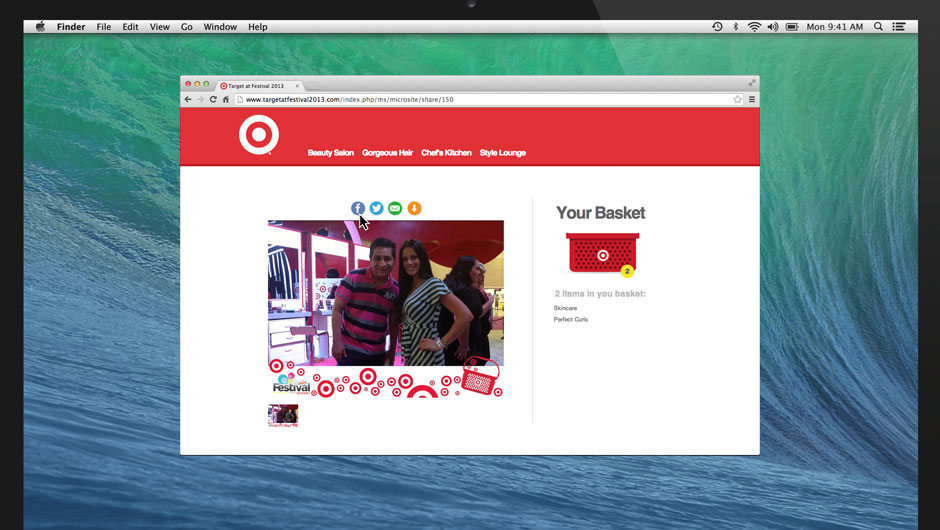Open Finder menu
This screenshot has width=940, height=530.
[x=71, y=26]
